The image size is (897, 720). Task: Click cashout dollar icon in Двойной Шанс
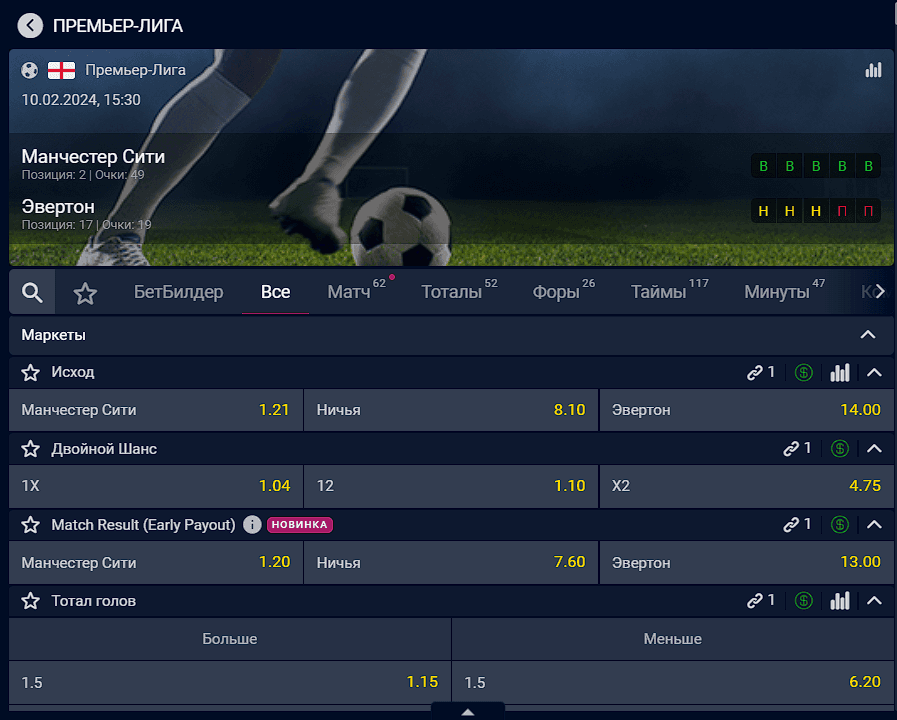pos(839,448)
